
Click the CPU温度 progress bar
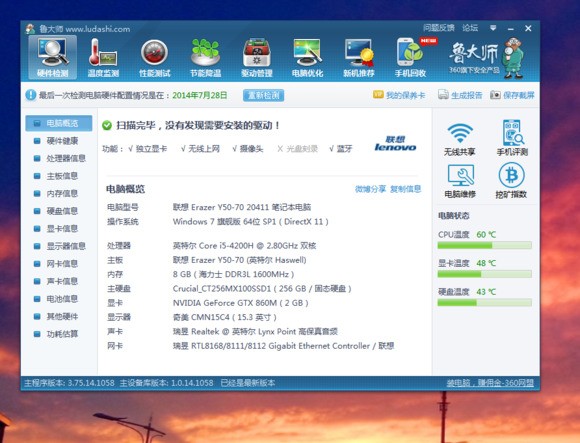485,245
